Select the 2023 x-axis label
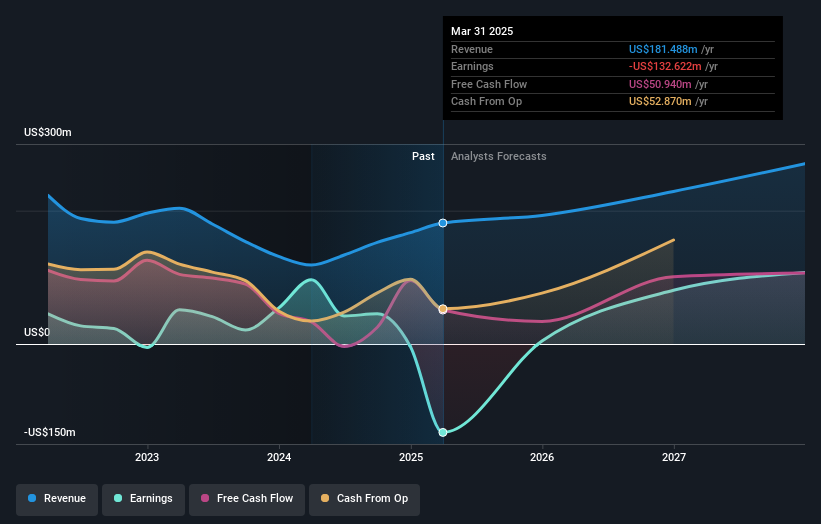 tap(147, 457)
